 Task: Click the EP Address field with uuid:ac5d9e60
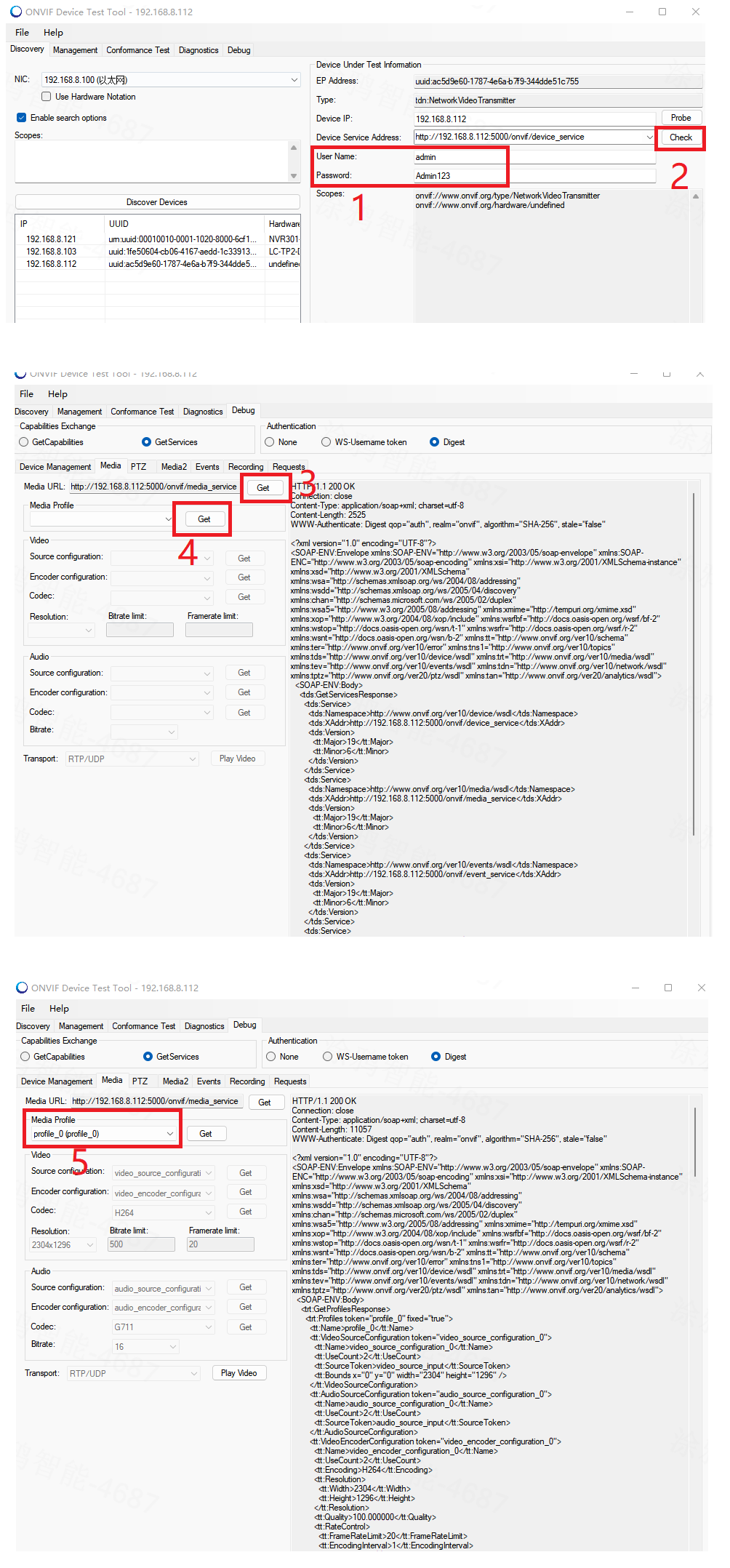point(558,81)
